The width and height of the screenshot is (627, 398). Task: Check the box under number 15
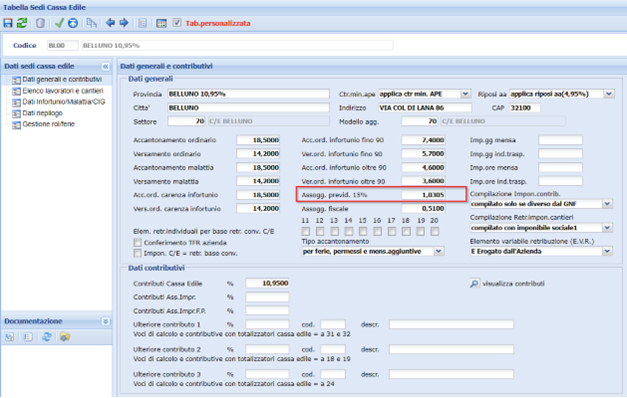coord(363,231)
